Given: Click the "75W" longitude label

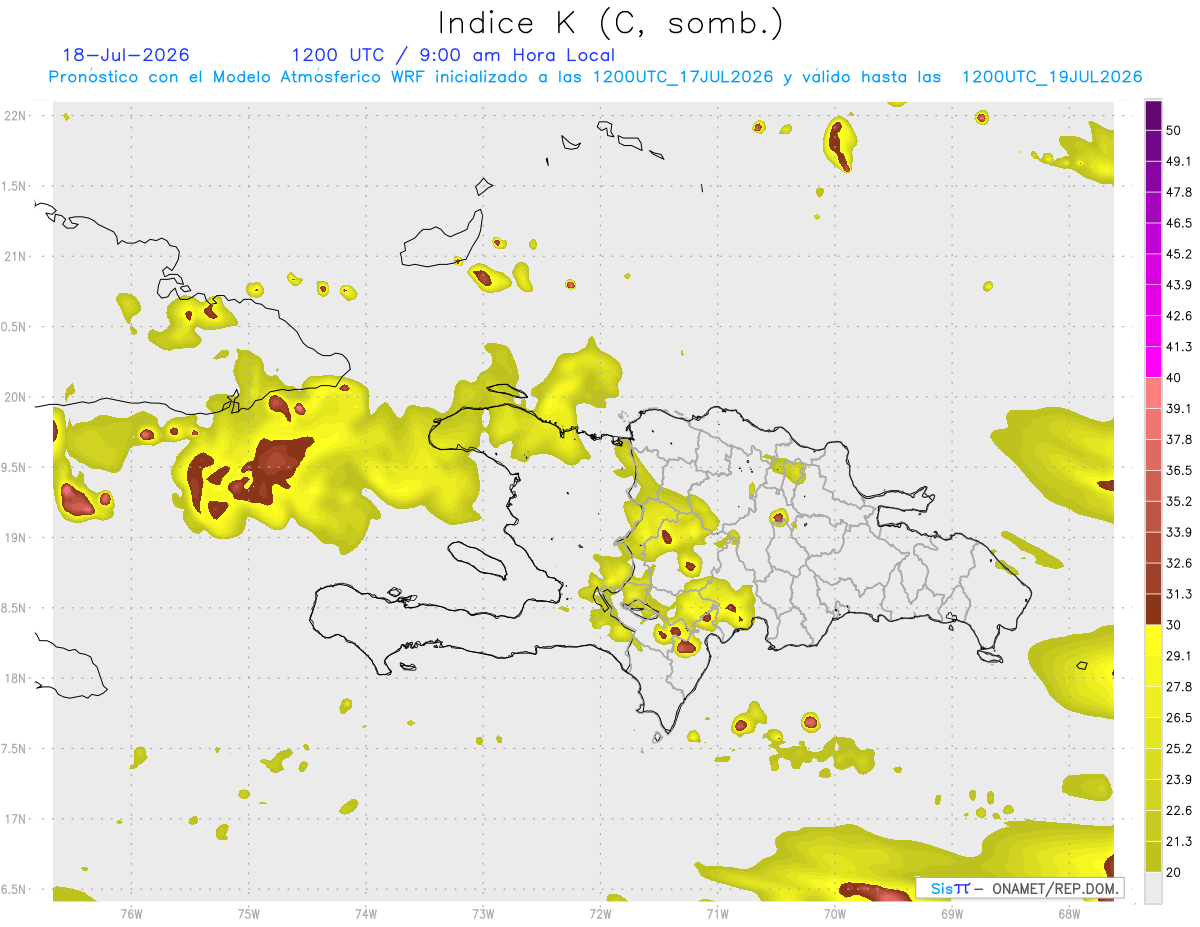Looking at the screenshot, I should pos(249,913).
